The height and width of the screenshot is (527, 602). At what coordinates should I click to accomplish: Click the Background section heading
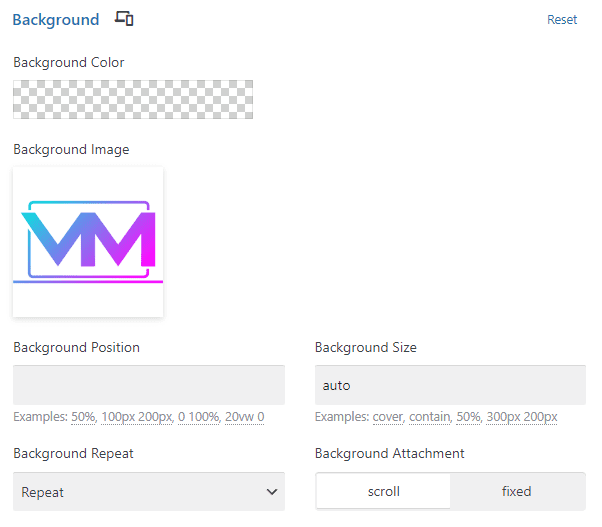56,20
